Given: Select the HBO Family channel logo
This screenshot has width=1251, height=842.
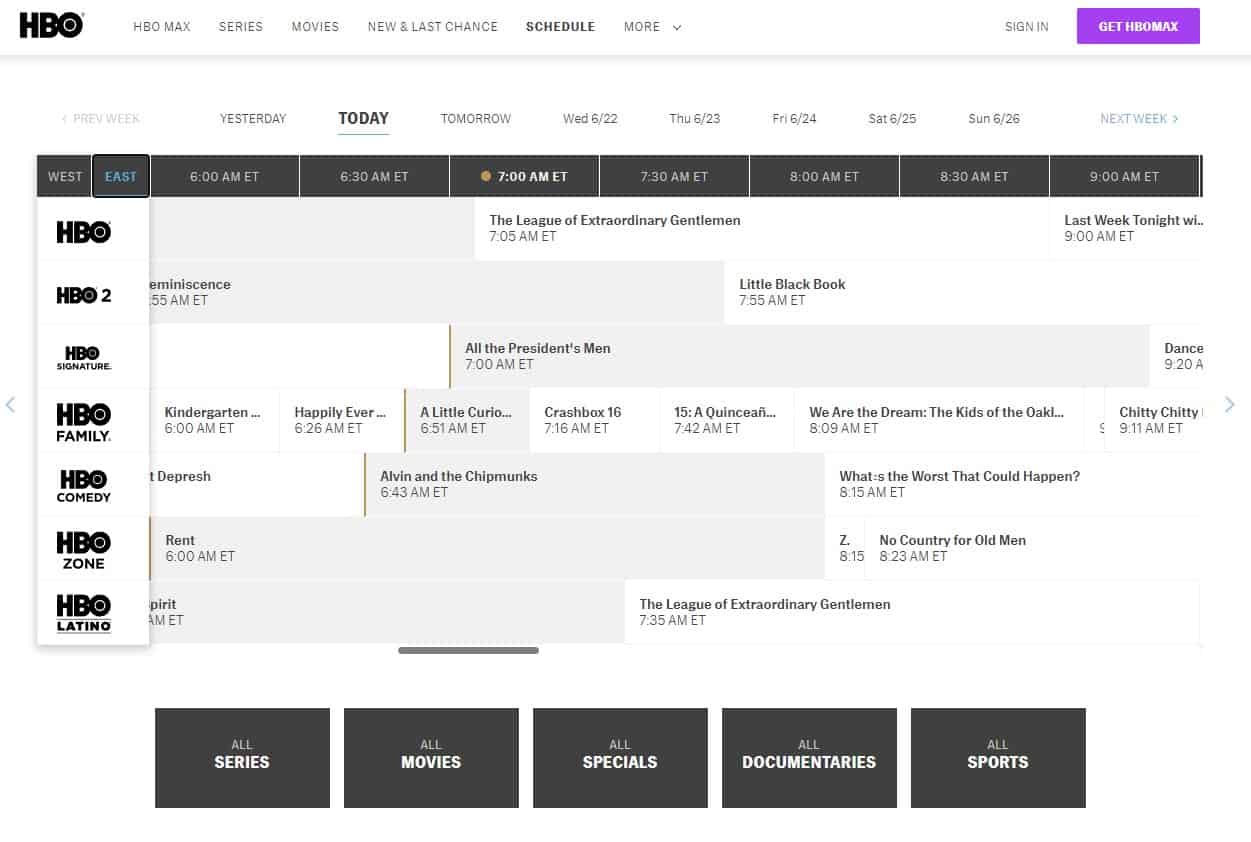Looking at the screenshot, I should pyautogui.click(x=84, y=422).
